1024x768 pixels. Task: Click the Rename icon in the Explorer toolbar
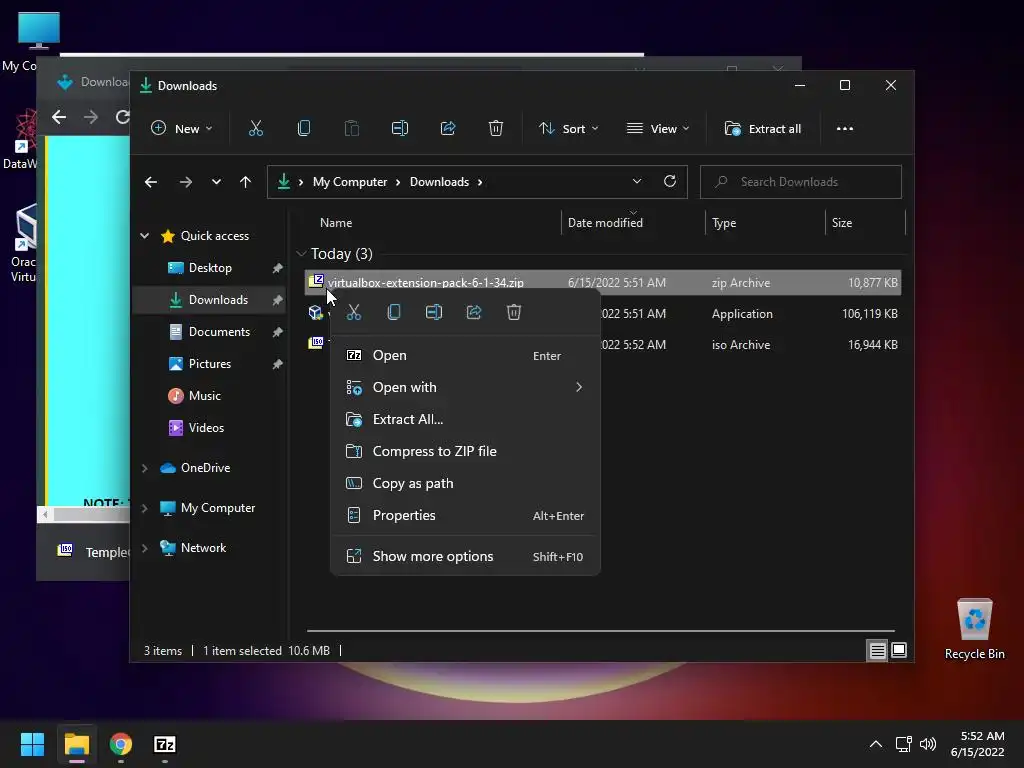click(400, 129)
